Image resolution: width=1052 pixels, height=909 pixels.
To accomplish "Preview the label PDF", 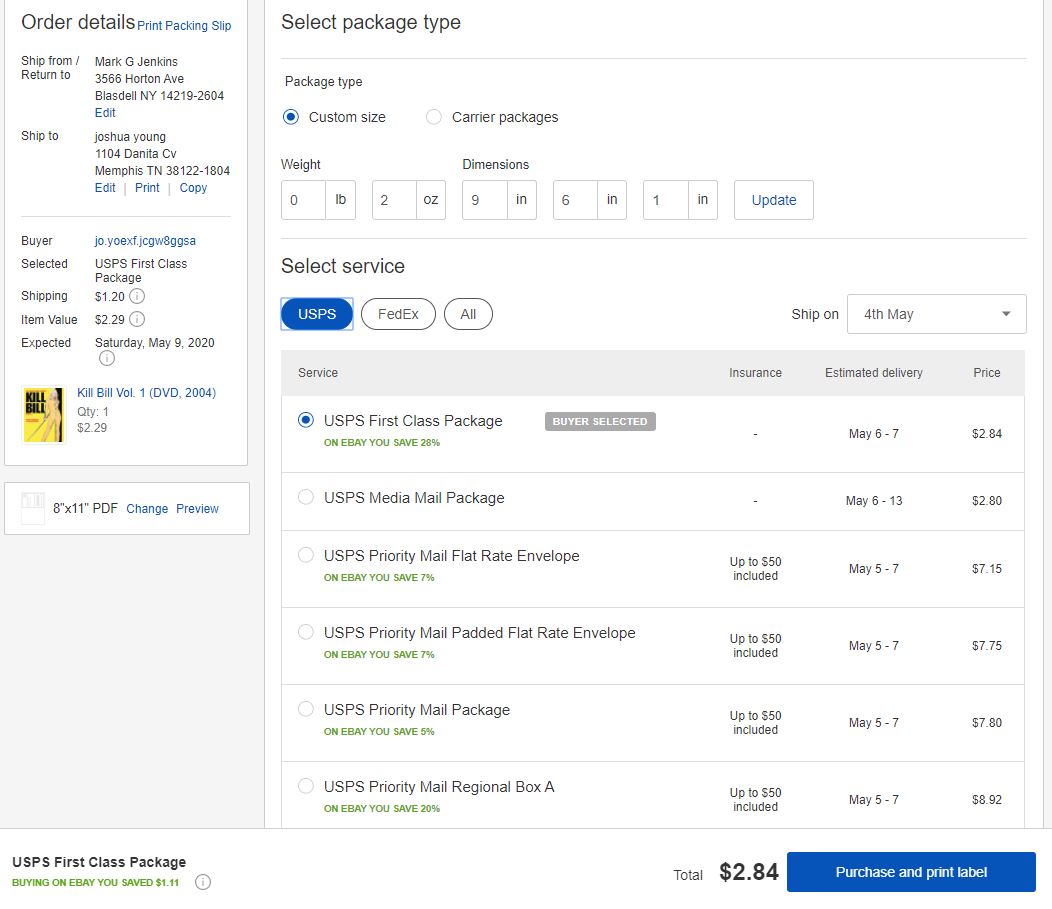I will coord(197,509).
